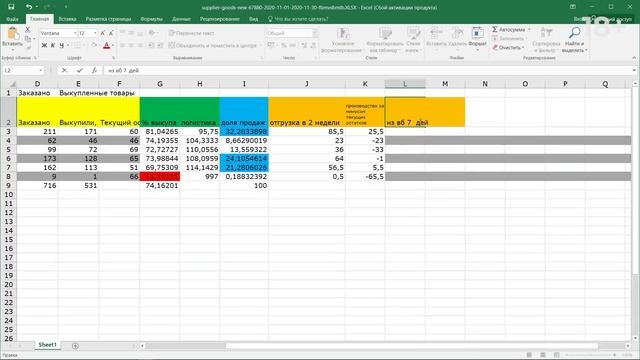
Task: Select cell containing 0,18832392
Action: (244, 177)
